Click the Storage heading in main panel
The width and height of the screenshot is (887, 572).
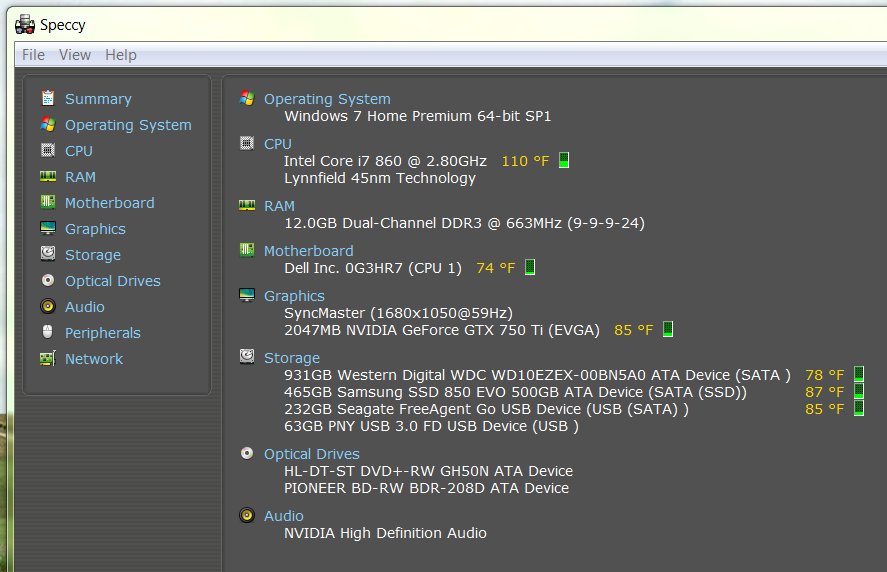[x=292, y=358]
